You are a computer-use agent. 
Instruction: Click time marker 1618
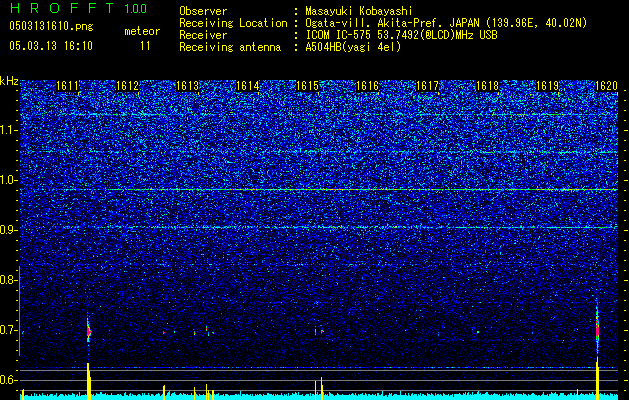pos(487,86)
